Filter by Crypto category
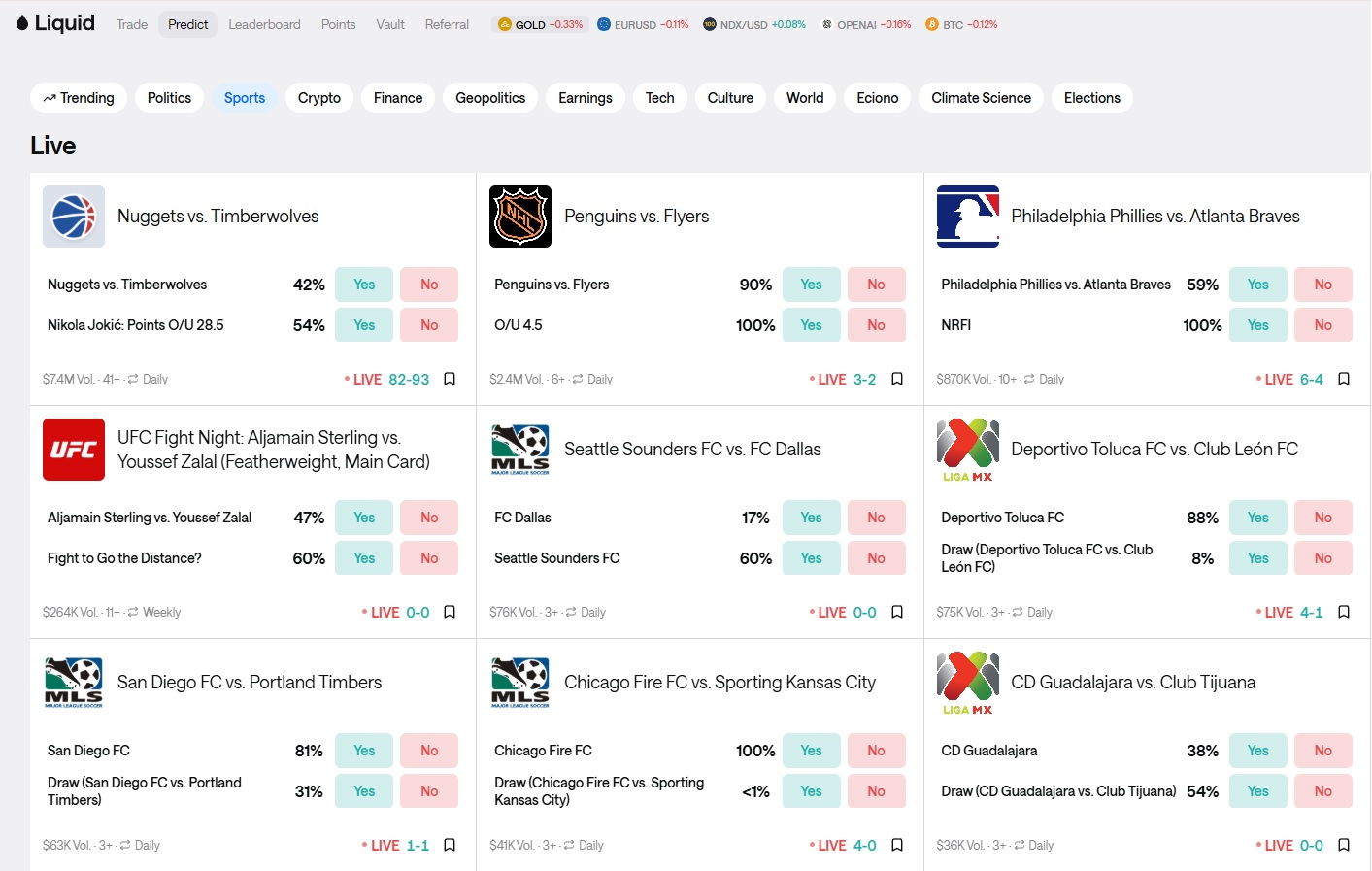Viewport: 1372px width, 871px height. [x=319, y=98]
